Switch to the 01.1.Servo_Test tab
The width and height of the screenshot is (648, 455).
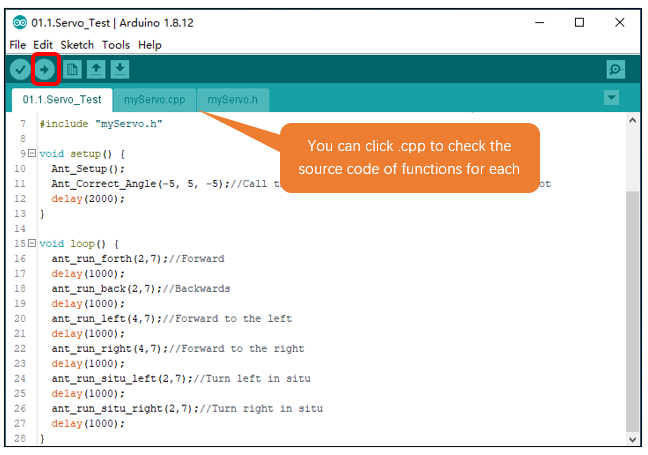tap(62, 100)
